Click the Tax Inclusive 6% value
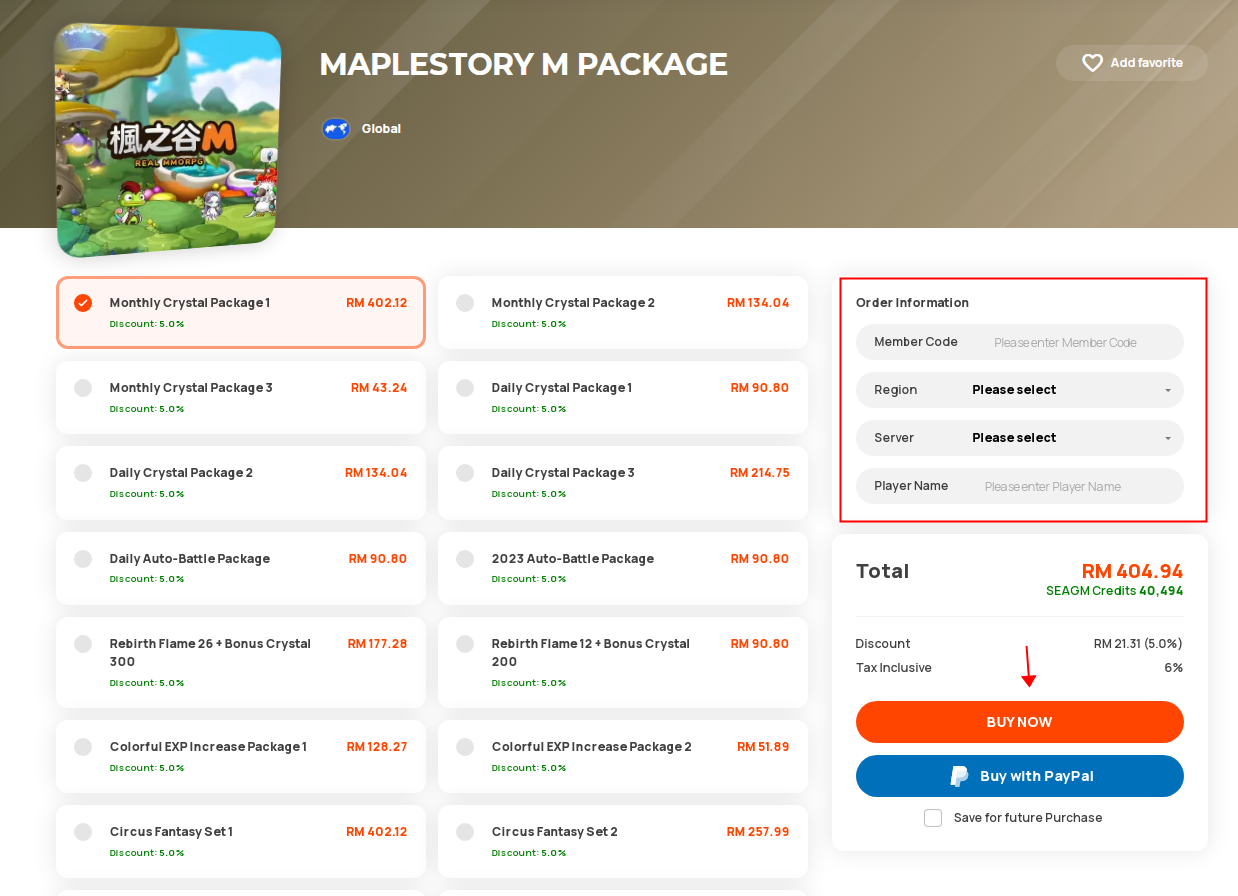Image resolution: width=1238 pixels, height=896 pixels. pyautogui.click(x=1174, y=668)
